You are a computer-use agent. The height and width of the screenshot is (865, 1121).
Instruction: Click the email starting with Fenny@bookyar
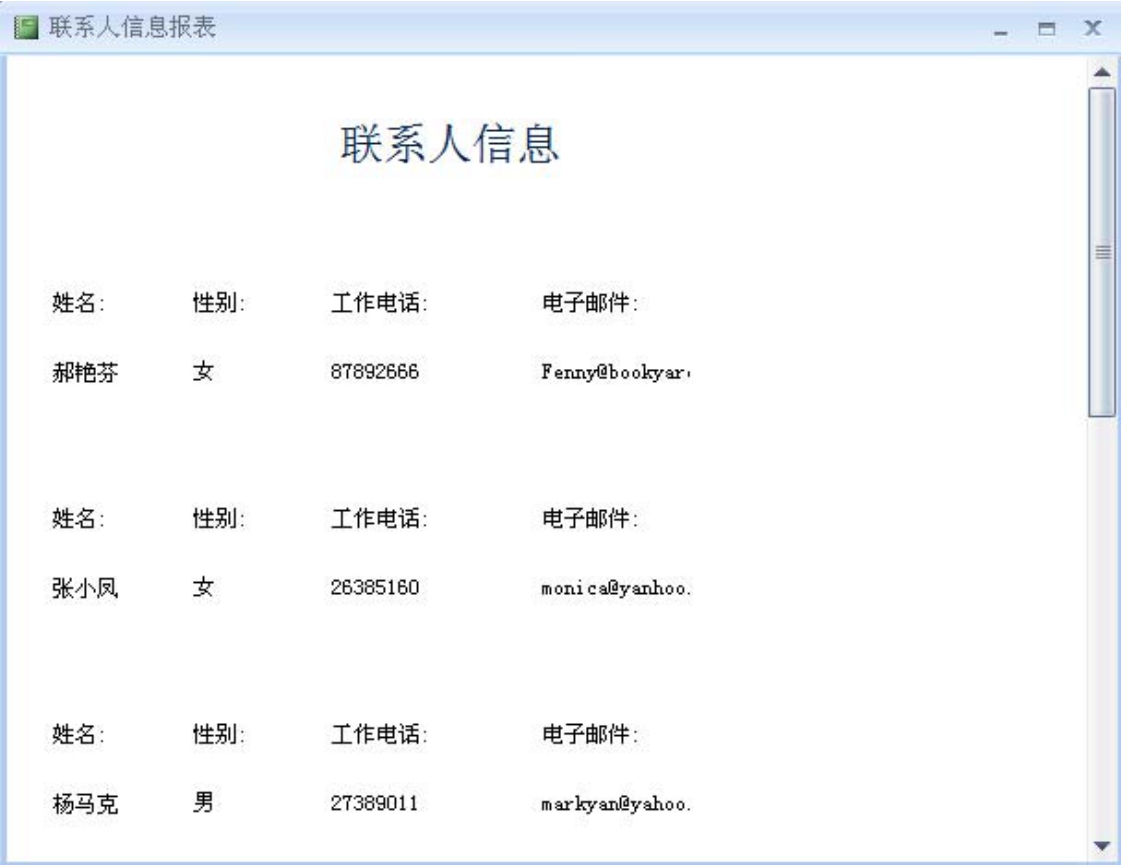point(616,372)
